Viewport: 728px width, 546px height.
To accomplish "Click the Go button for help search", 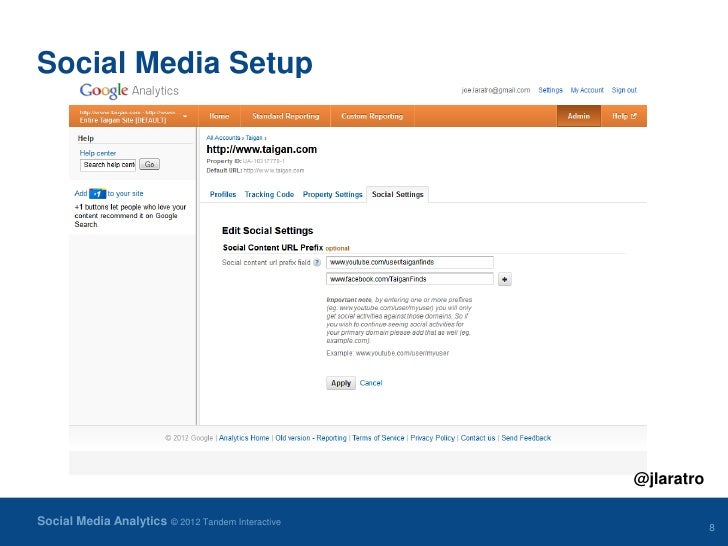I will pos(150,164).
